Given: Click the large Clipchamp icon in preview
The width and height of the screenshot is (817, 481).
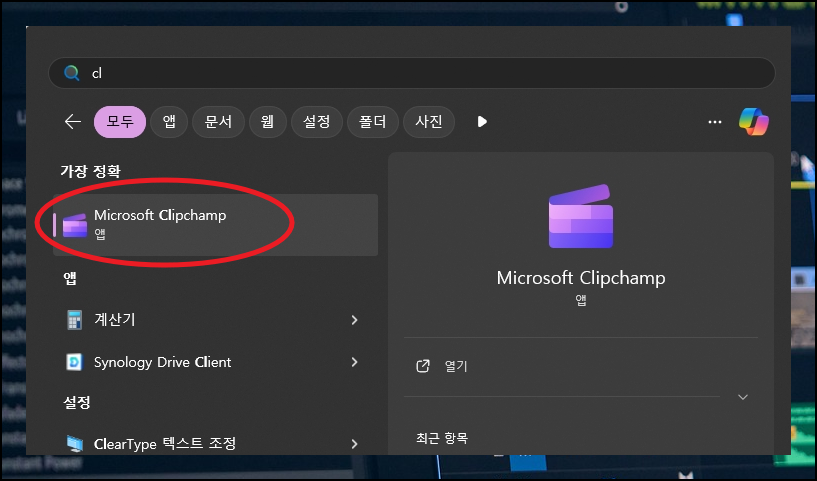Looking at the screenshot, I should coord(581,216).
